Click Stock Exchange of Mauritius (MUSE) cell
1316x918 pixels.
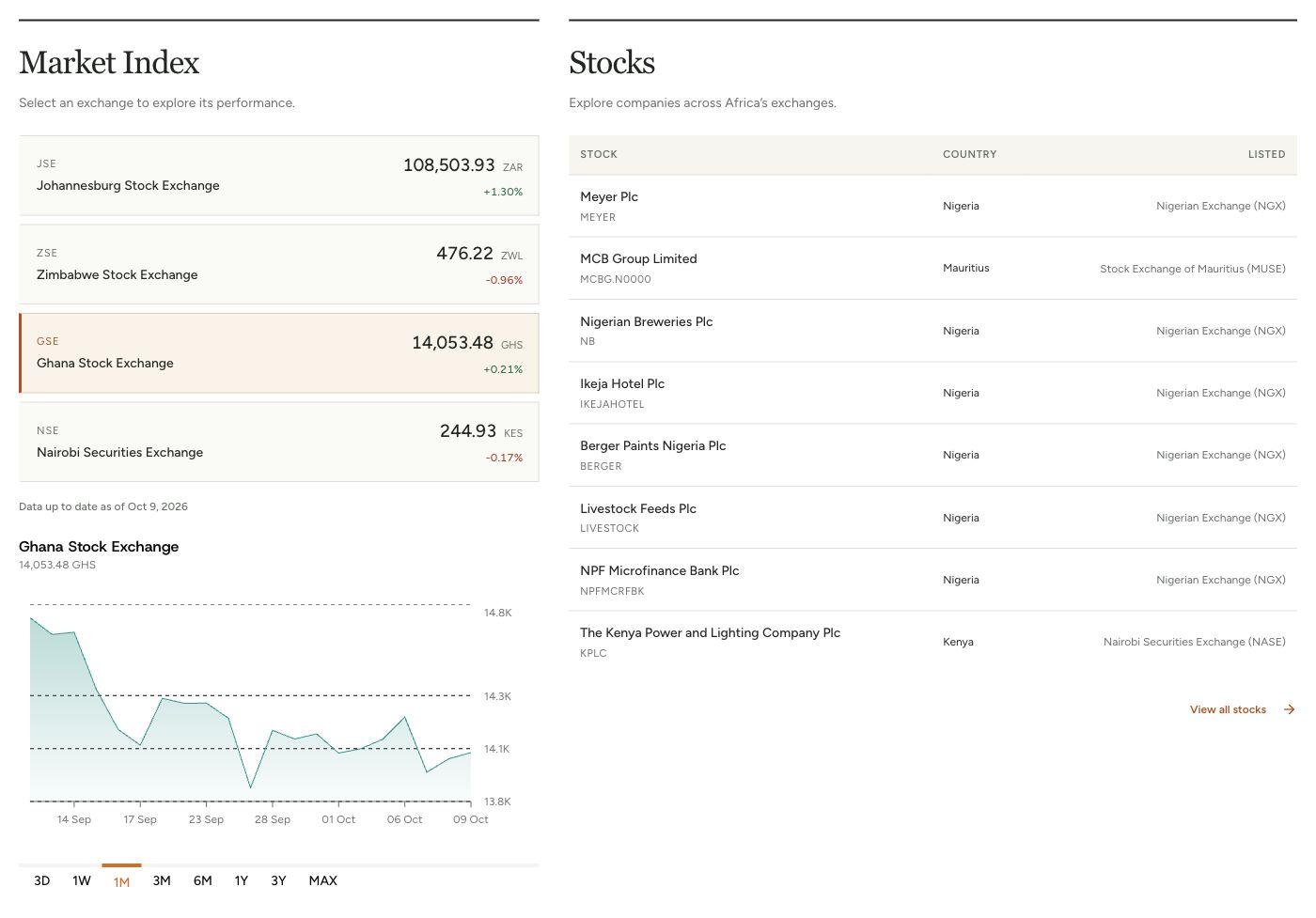tap(1193, 269)
